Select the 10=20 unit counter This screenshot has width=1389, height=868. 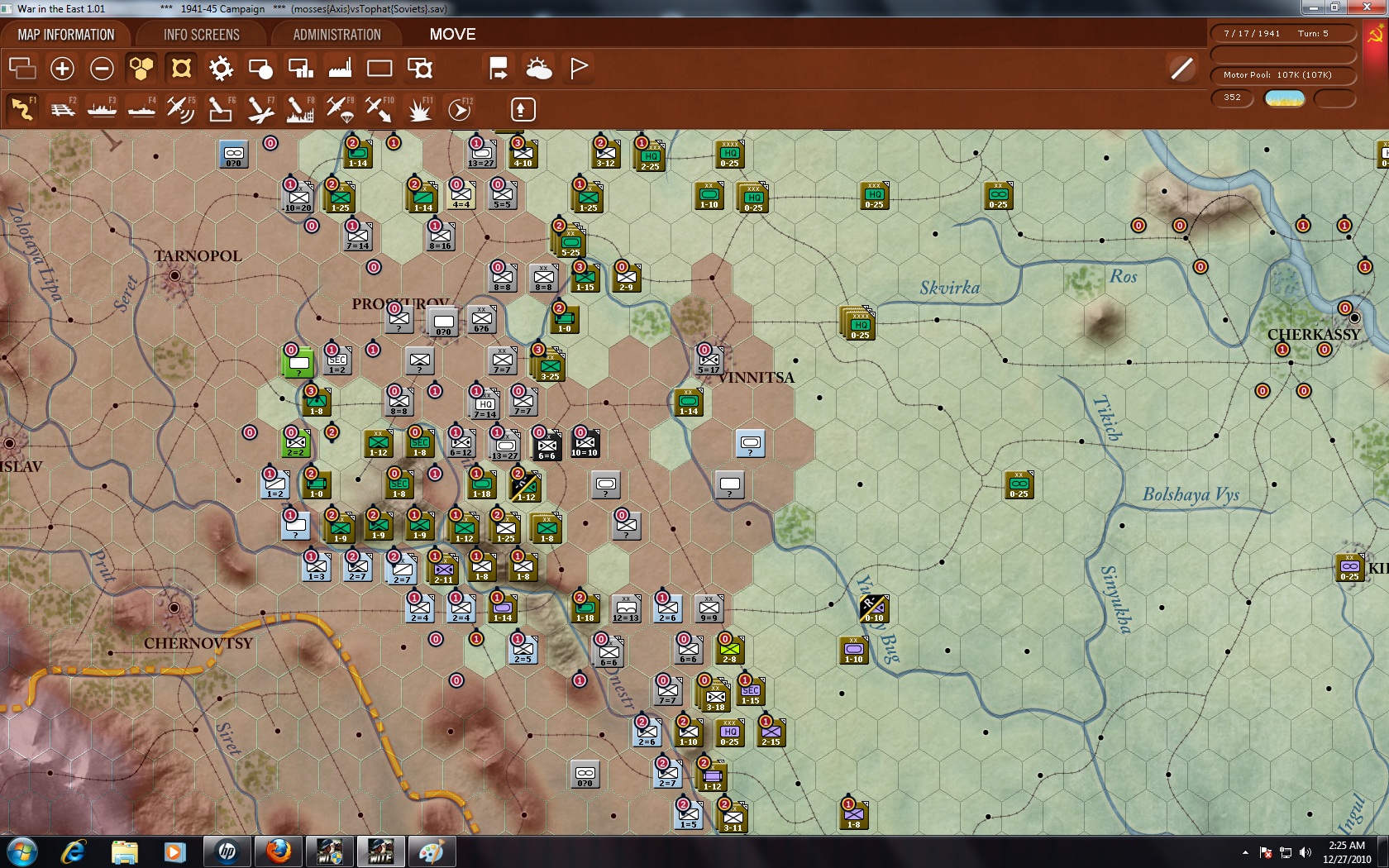point(298,198)
